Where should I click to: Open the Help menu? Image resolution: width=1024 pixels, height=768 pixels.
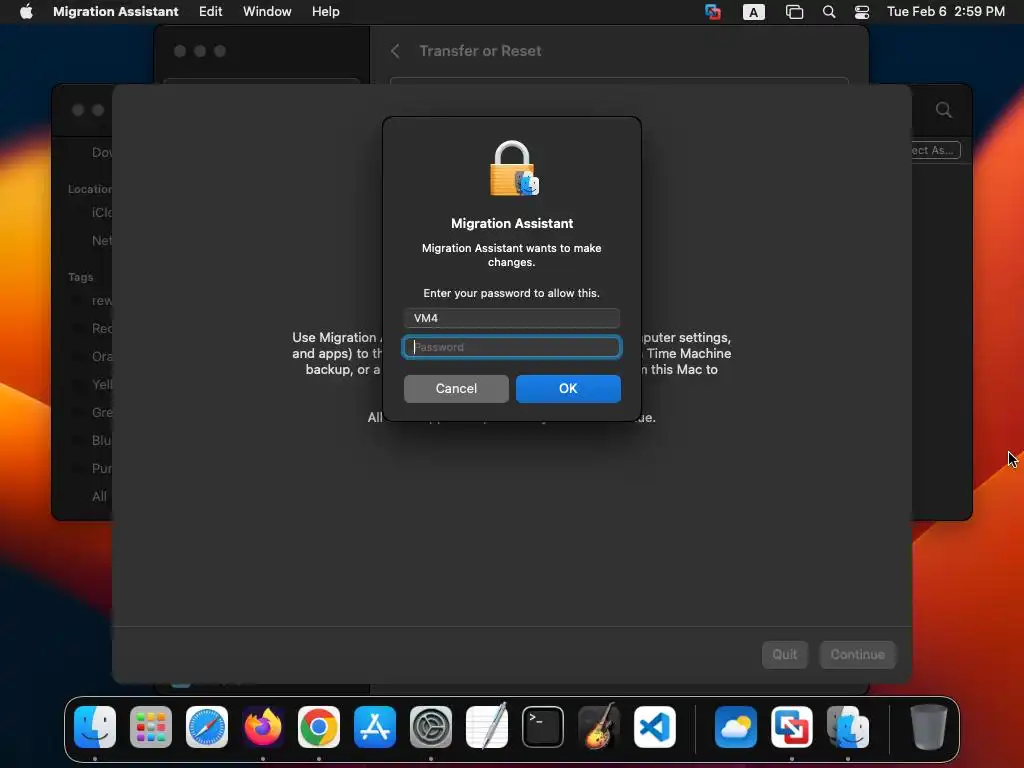[325, 12]
